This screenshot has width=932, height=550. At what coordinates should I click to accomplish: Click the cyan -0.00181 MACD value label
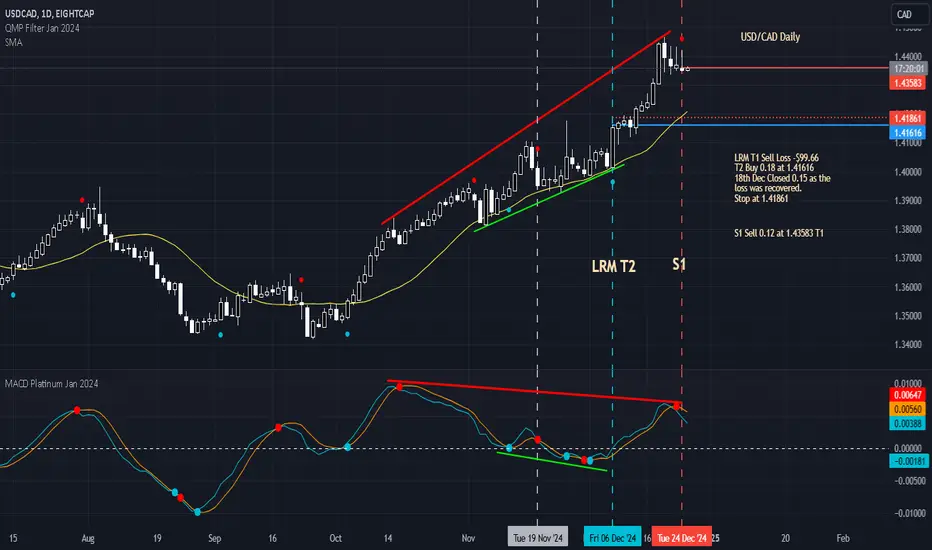[908, 461]
